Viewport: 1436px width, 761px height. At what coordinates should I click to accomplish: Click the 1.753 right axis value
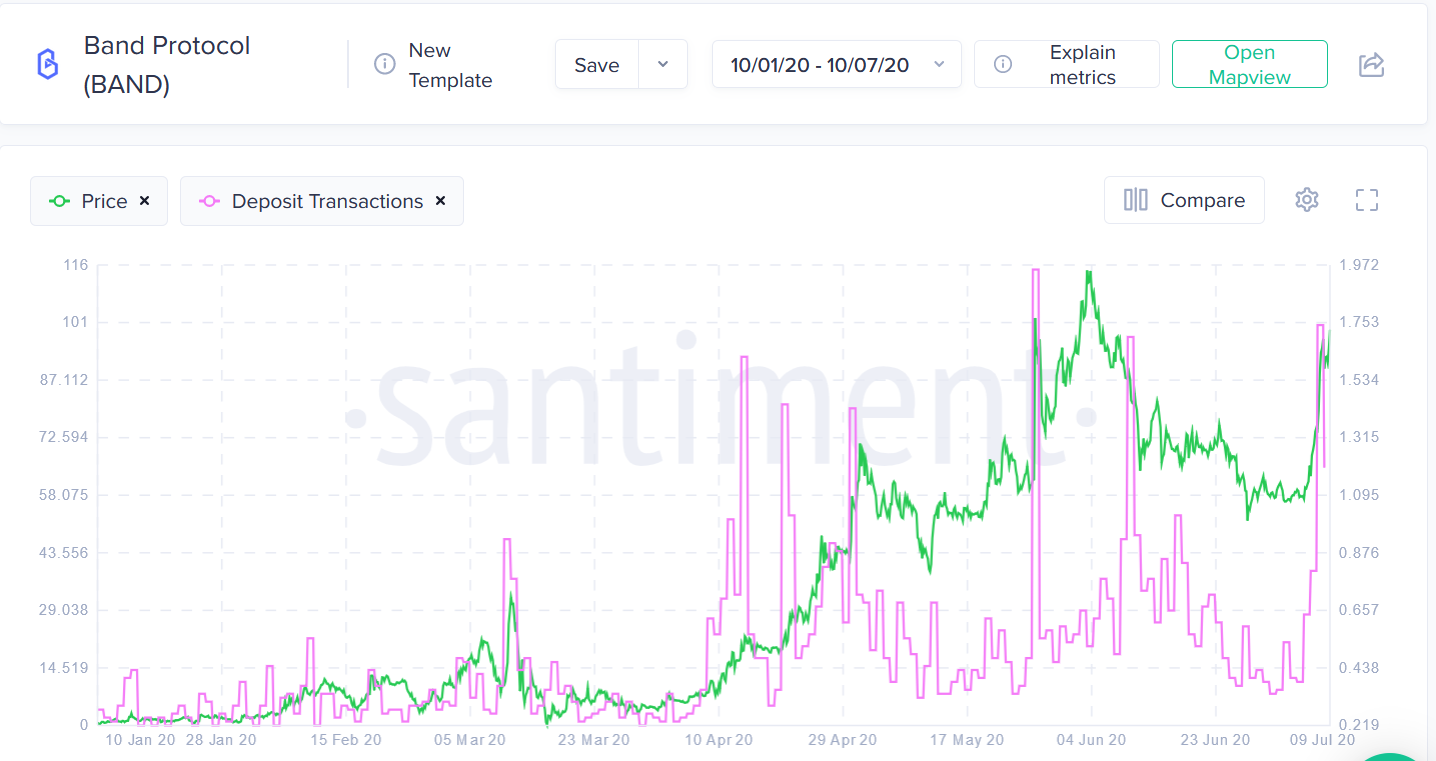1359,322
